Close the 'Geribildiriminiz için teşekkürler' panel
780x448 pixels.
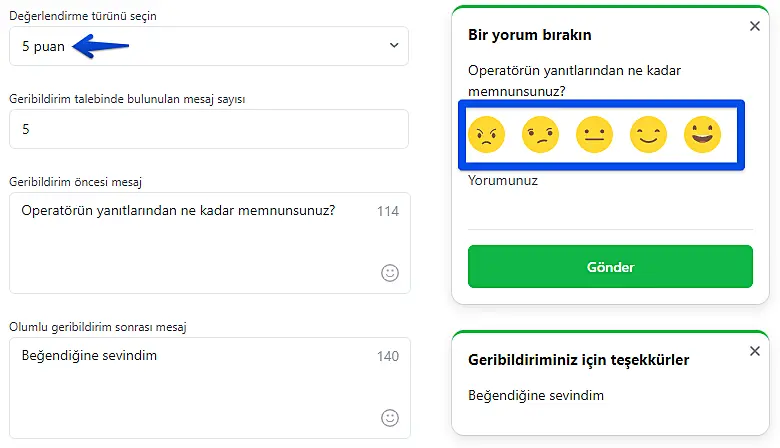(x=755, y=351)
